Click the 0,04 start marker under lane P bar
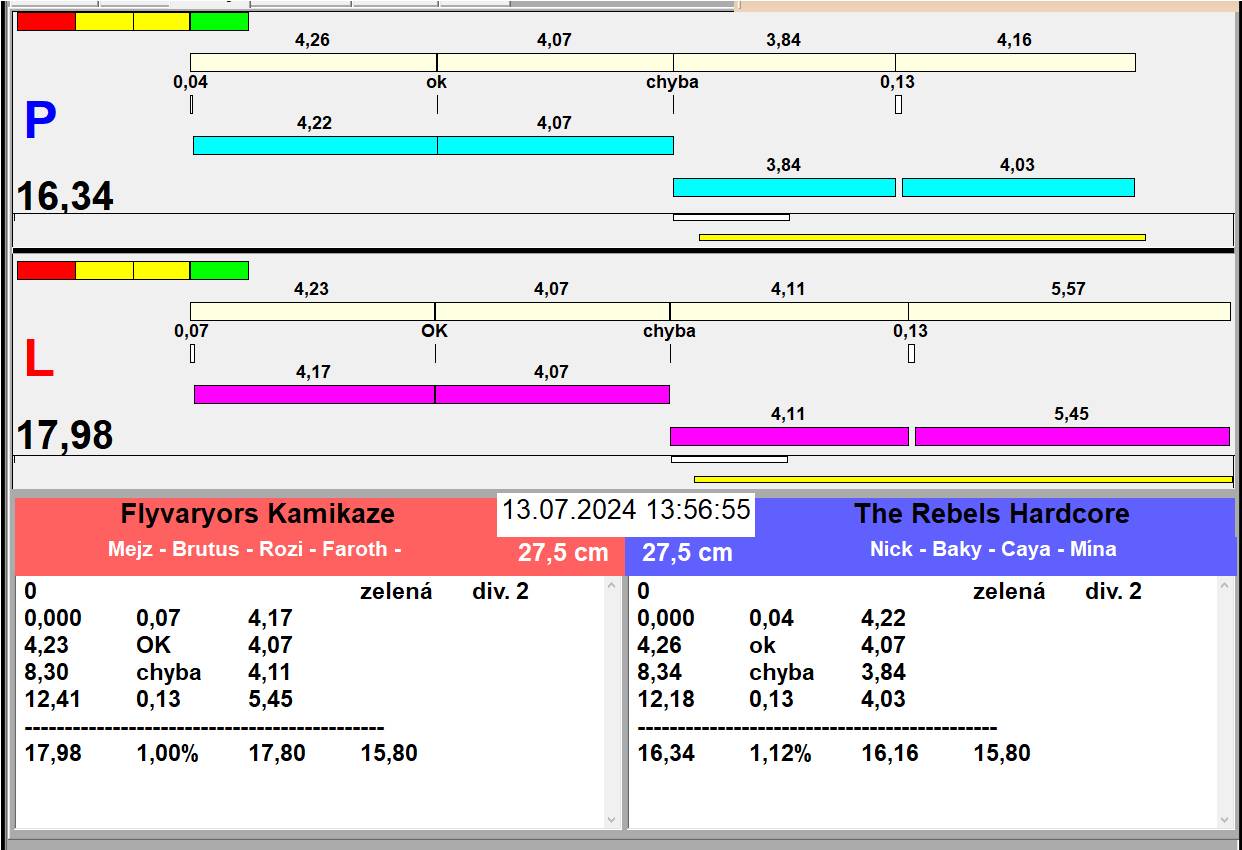1242x850 pixels. (191, 104)
